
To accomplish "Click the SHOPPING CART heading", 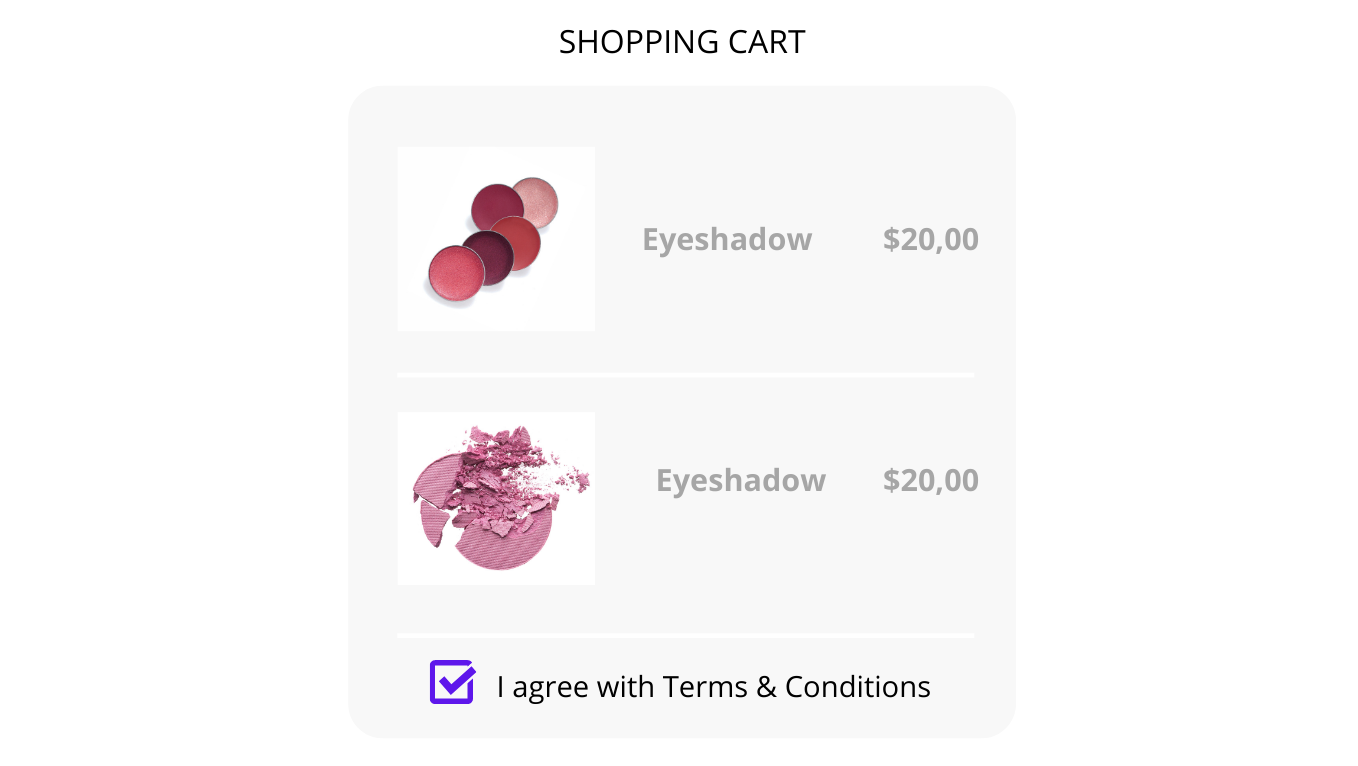I will tap(682, 42).
